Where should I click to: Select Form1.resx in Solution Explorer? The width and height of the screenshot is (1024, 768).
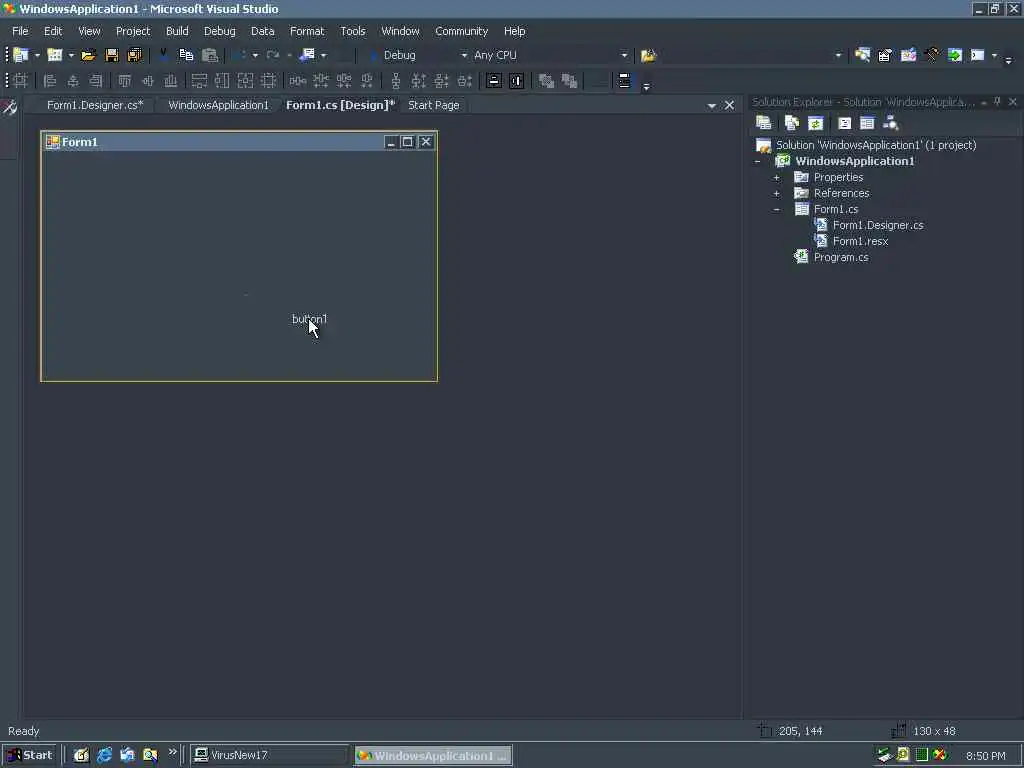click(x=860, y=241)
